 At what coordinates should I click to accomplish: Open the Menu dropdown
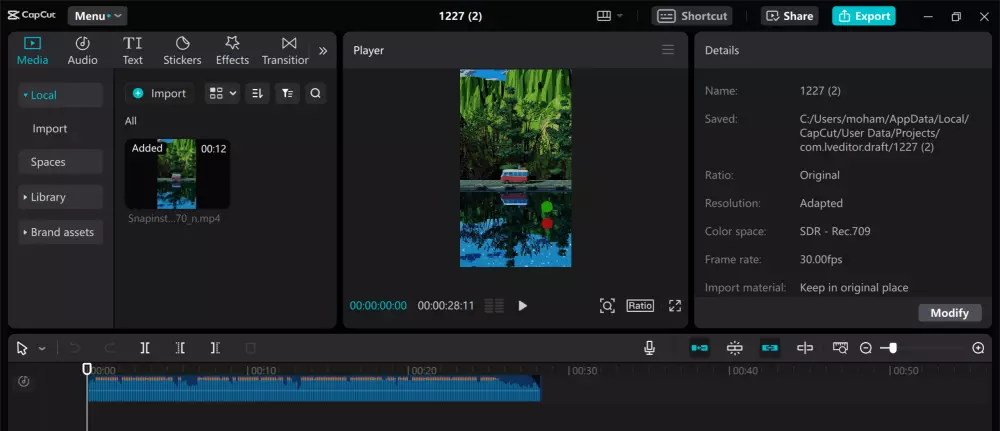98,16
